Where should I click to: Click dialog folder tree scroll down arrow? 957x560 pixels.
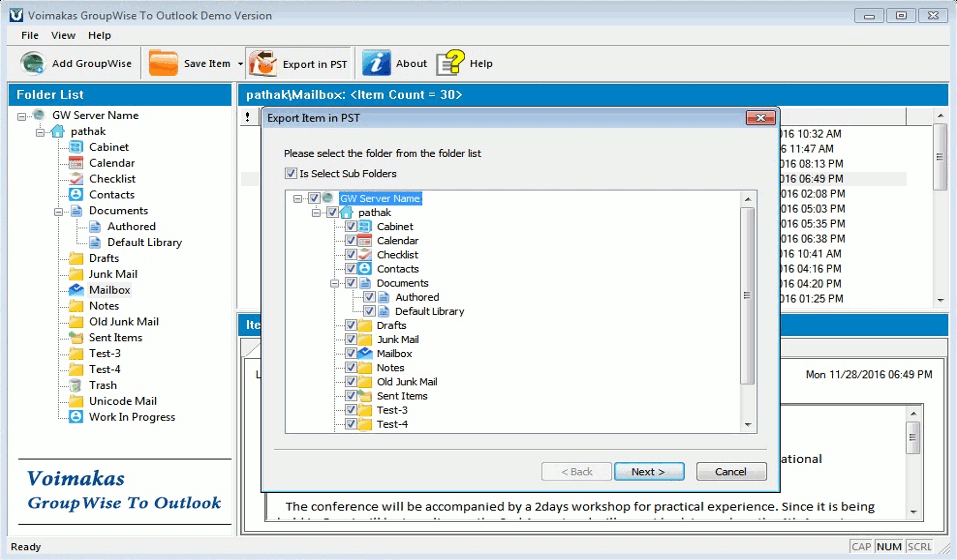coord(748,425)
